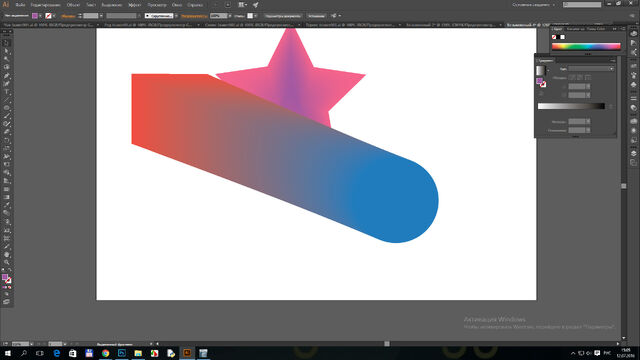Activate the Type tool
Viewport: 640px width, 360px height.
point(7,92)
